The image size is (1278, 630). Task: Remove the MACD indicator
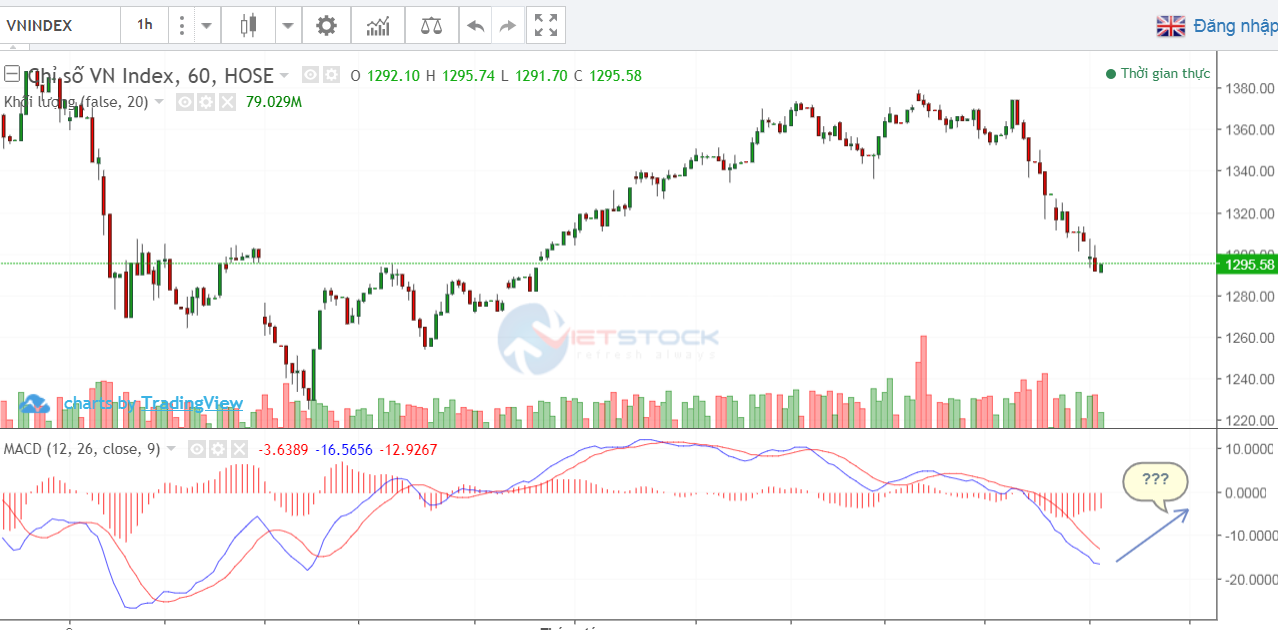pyautogui.click(x=238, y=450)
